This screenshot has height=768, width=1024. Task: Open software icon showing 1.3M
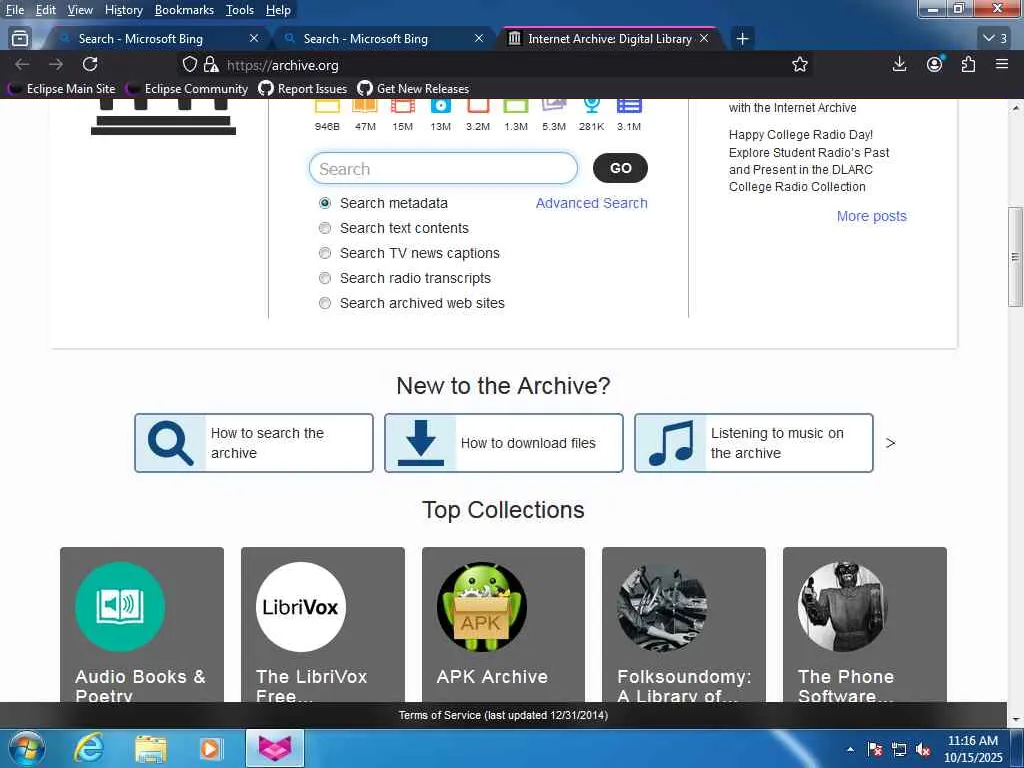(516, 106)
